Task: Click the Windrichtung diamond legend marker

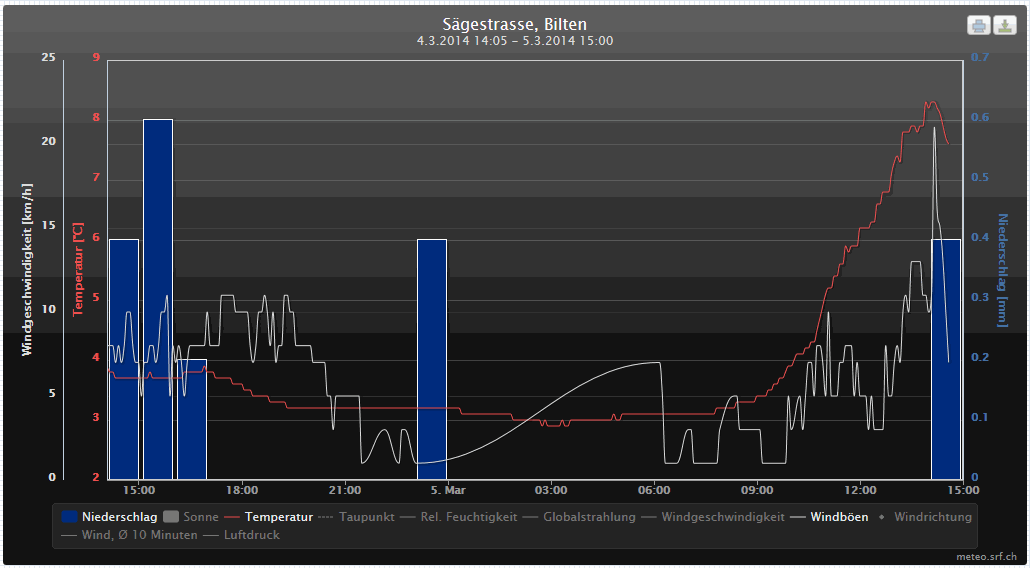Action: (882, 517)
